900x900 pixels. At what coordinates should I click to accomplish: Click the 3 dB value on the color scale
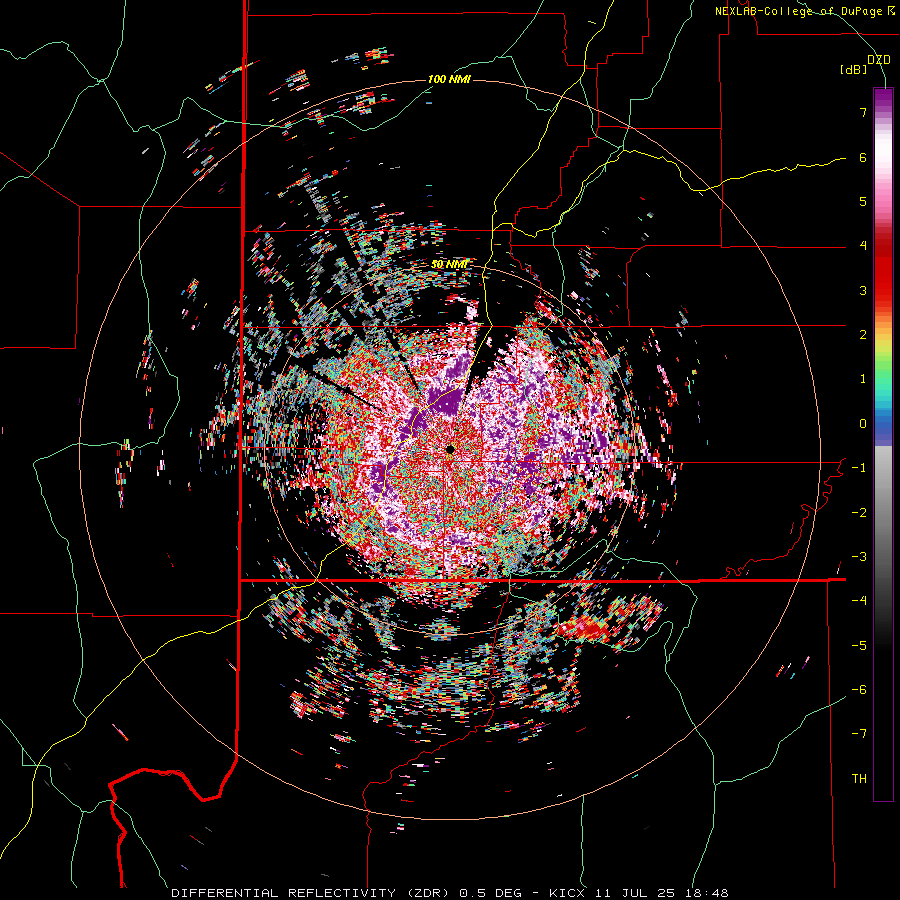(x=863, y=290)
